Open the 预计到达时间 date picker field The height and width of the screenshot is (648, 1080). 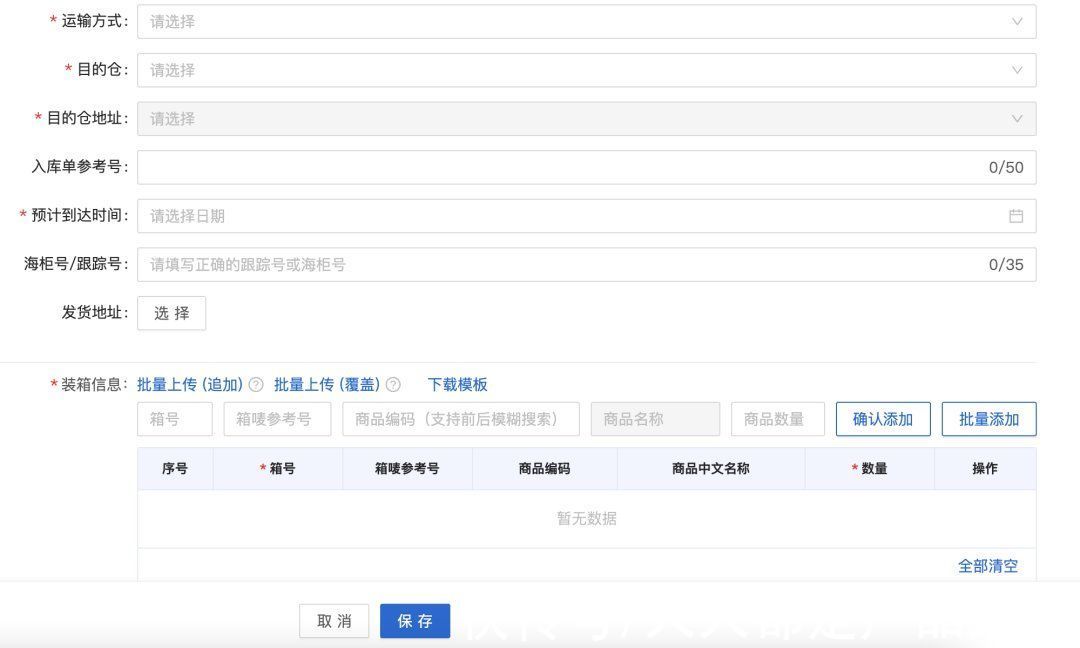click(586, 216)
